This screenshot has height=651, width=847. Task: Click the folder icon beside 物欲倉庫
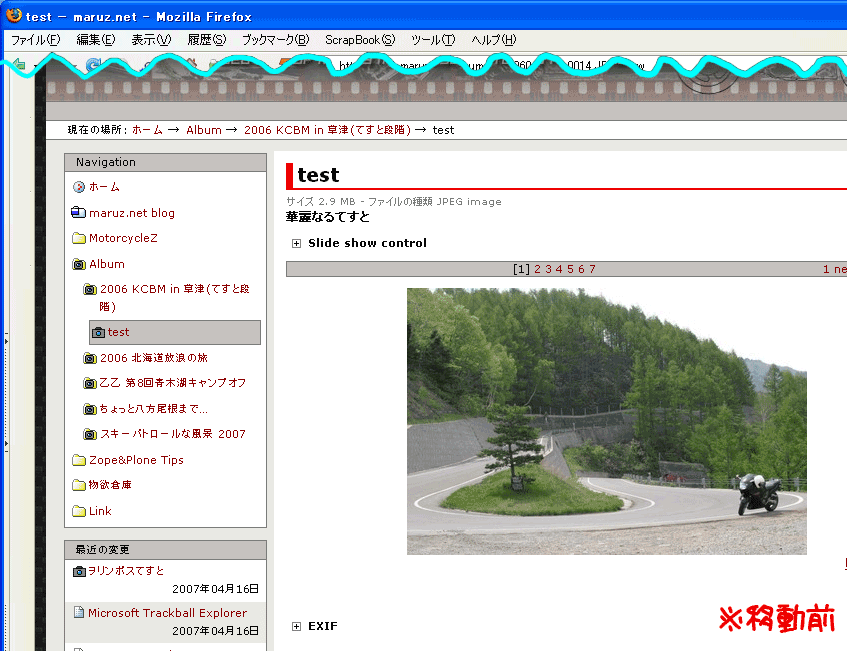pos(79,485)
